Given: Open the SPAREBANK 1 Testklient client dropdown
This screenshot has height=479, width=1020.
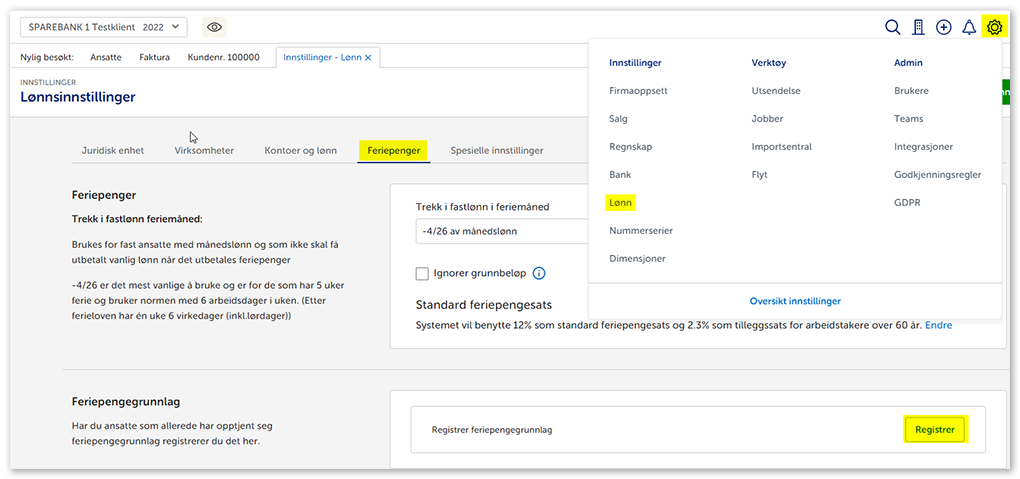Looking at the screenshot, I should (102, 27).
